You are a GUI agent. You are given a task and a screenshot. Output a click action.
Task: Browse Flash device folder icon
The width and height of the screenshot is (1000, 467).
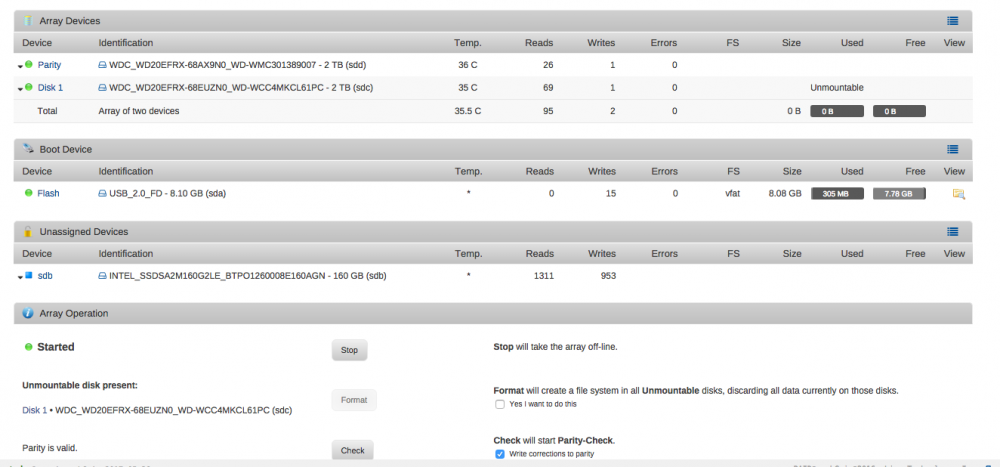959,194
